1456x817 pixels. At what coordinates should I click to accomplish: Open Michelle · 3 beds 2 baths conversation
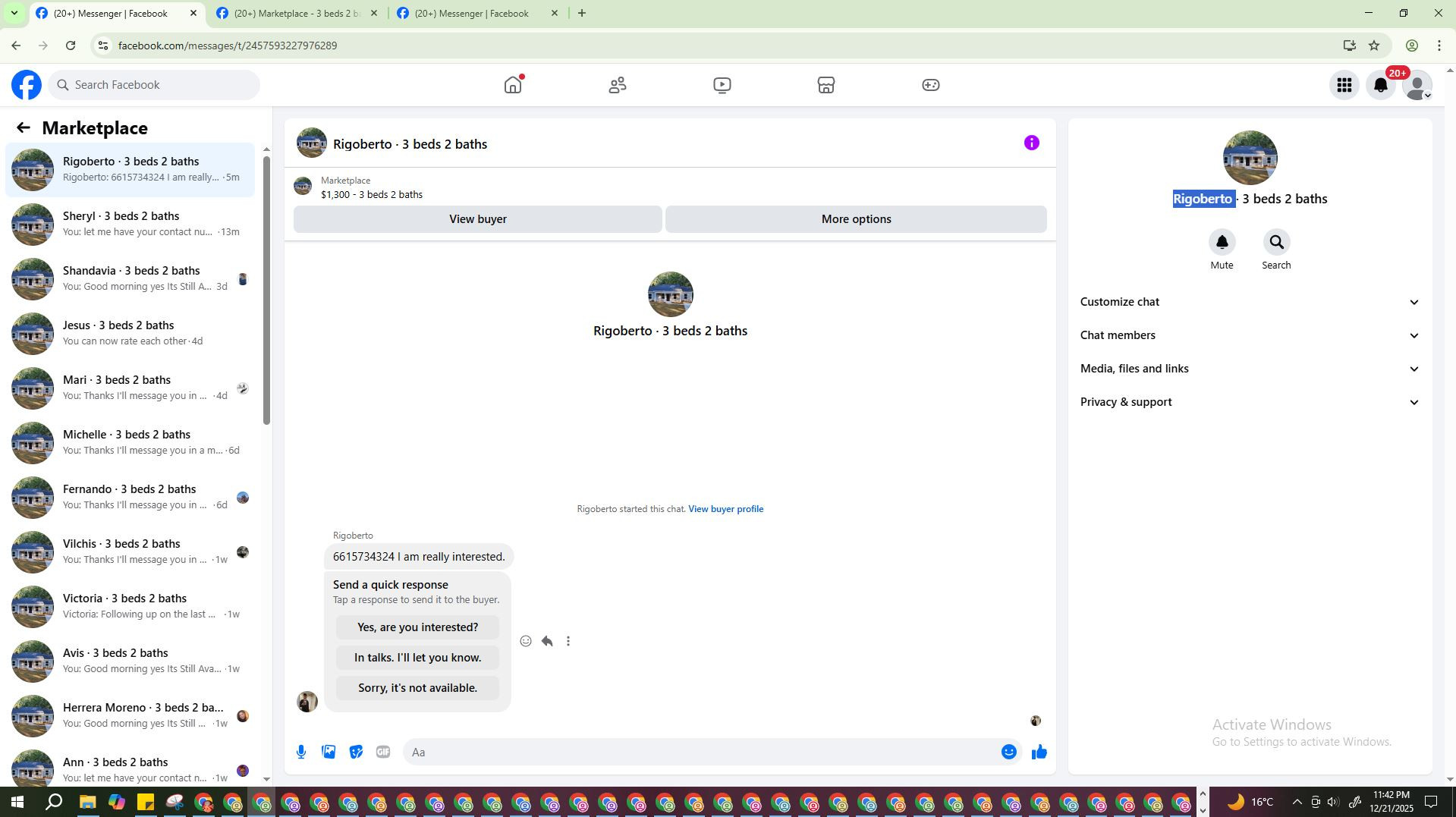click(131, 442)
